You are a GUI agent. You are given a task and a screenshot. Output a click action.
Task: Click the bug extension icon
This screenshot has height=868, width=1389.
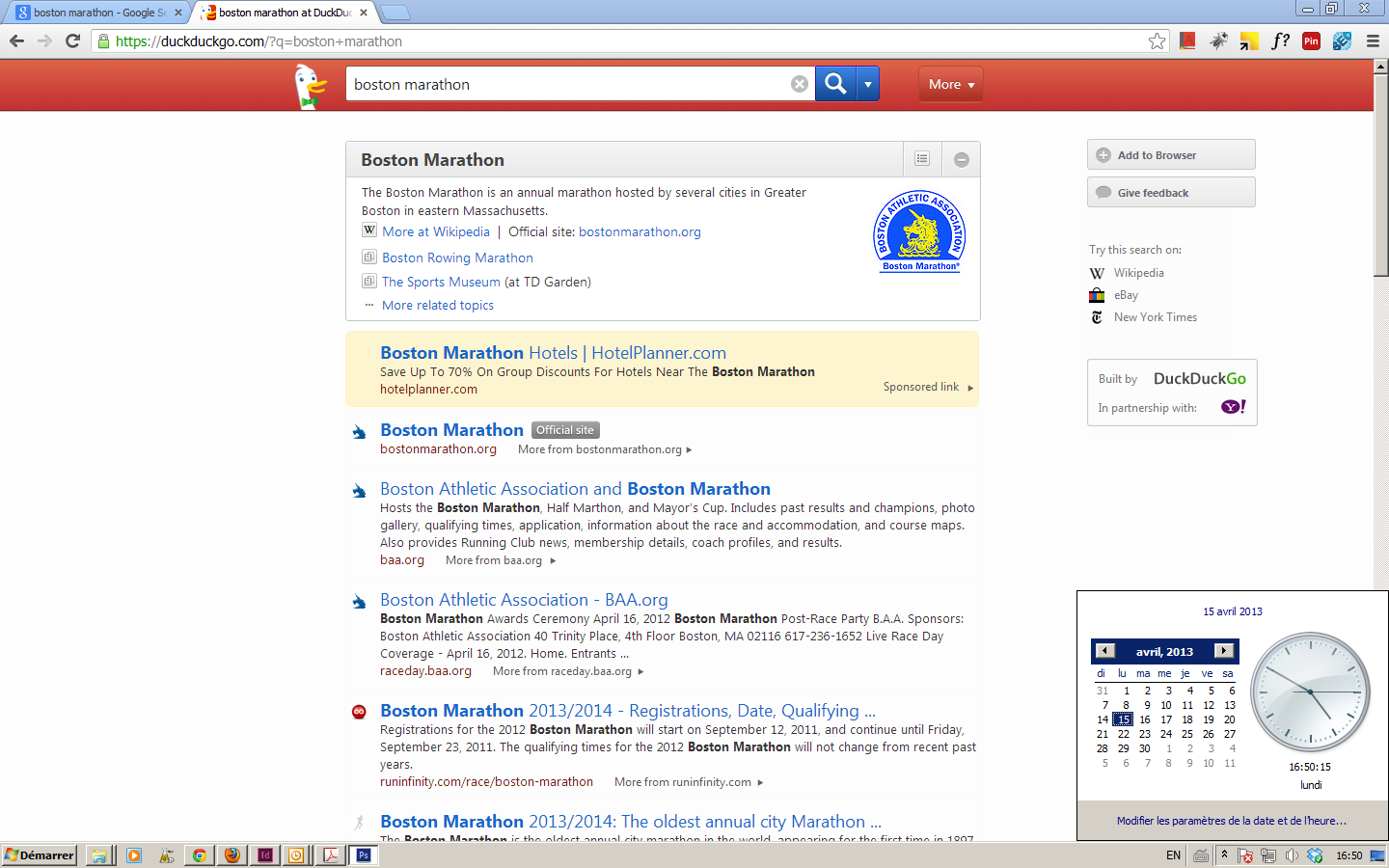click(x=1219, y=41)
